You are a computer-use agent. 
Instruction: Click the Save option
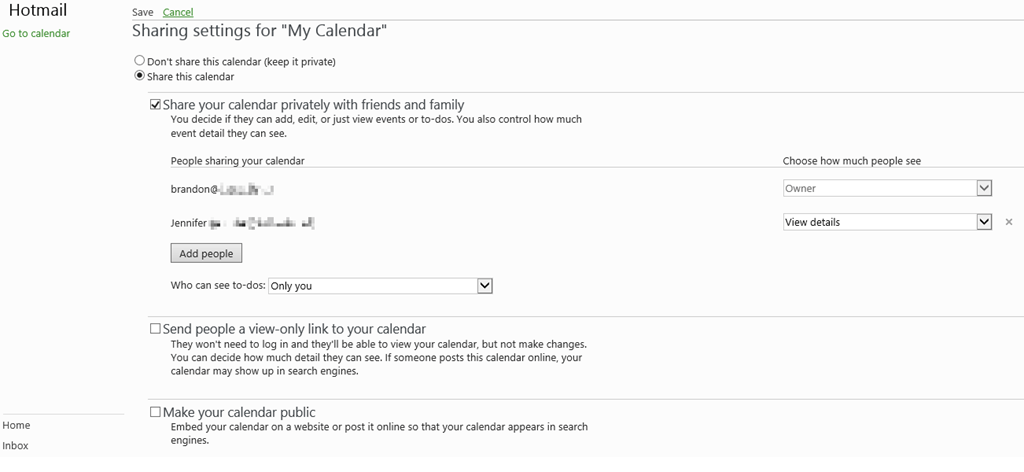click(x=143, y=12)
